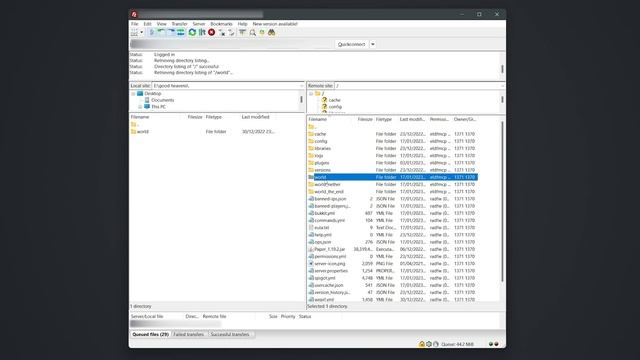Sort local list by Last modified column

pos(256,117)
